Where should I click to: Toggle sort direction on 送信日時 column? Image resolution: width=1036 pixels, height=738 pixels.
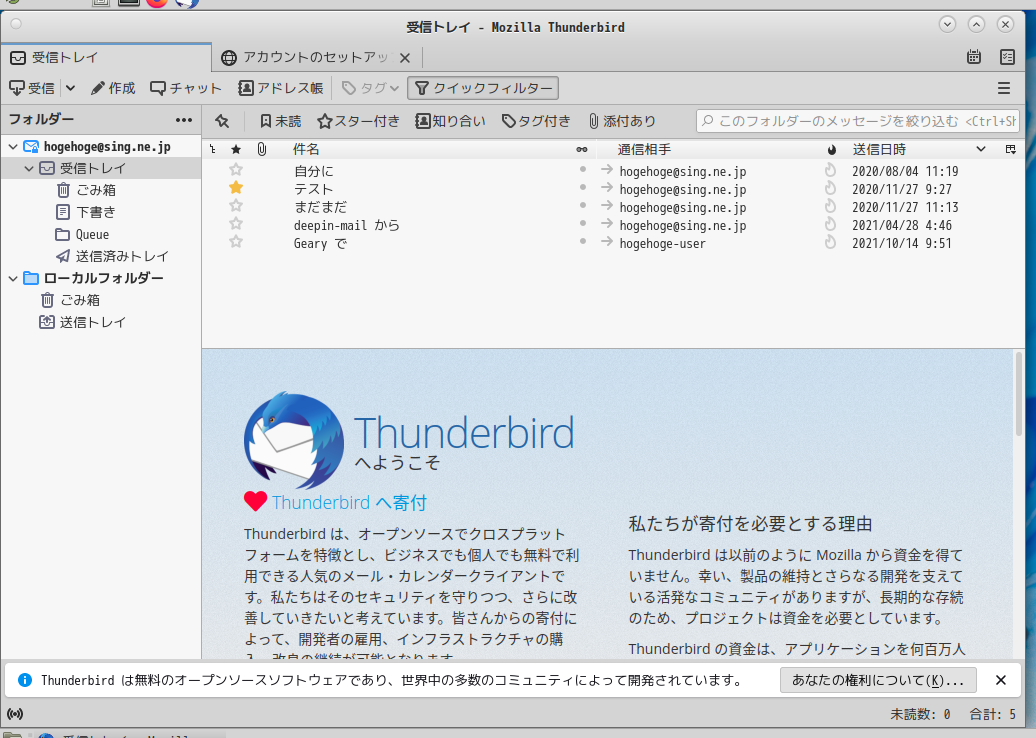click(980, 149)
